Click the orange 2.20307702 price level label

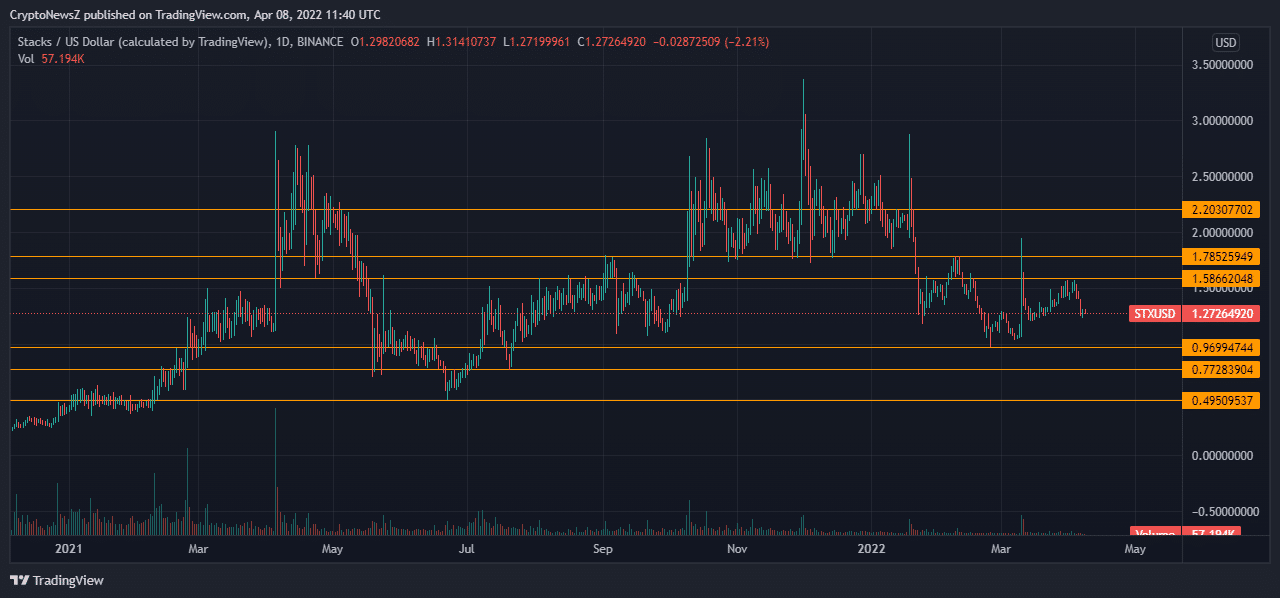(x=1220, y=210)
